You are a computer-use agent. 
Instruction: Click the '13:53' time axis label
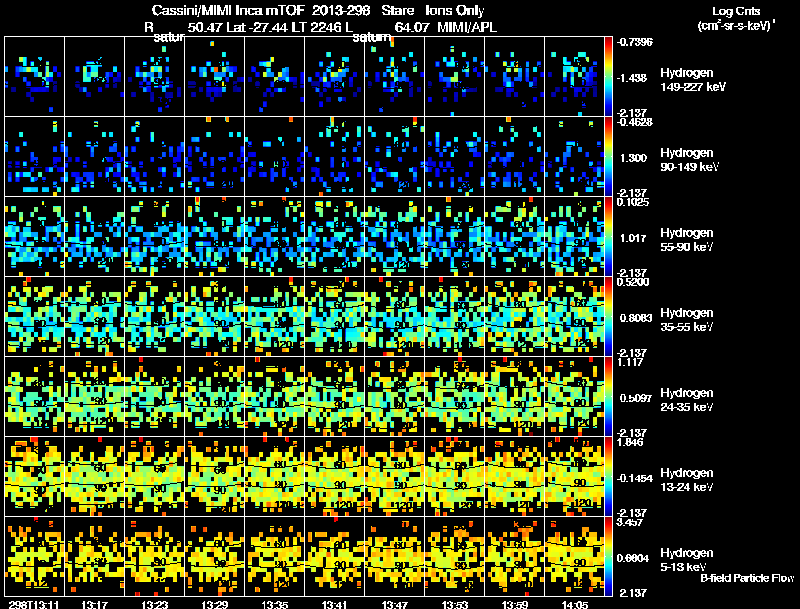click(455, 604)
